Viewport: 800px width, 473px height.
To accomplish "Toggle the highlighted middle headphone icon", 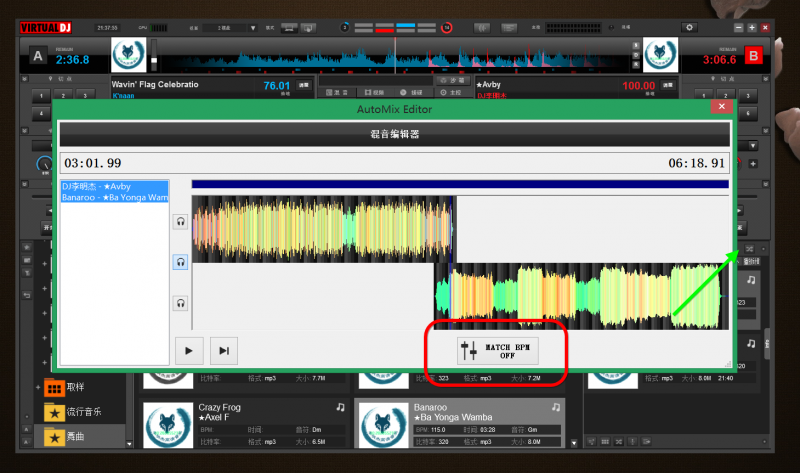I will tap(181, 262).
